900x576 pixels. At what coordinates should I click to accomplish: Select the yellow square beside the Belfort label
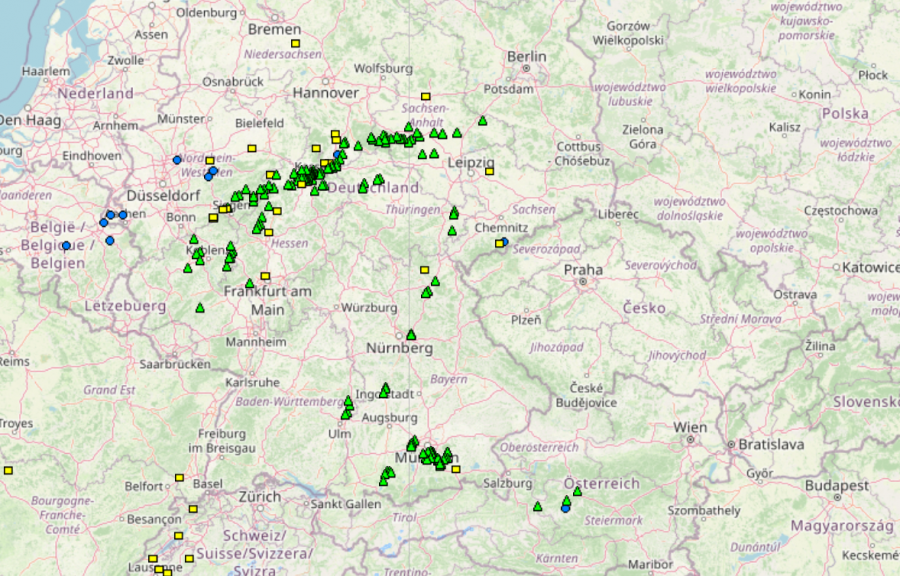[x=180, y=479]
